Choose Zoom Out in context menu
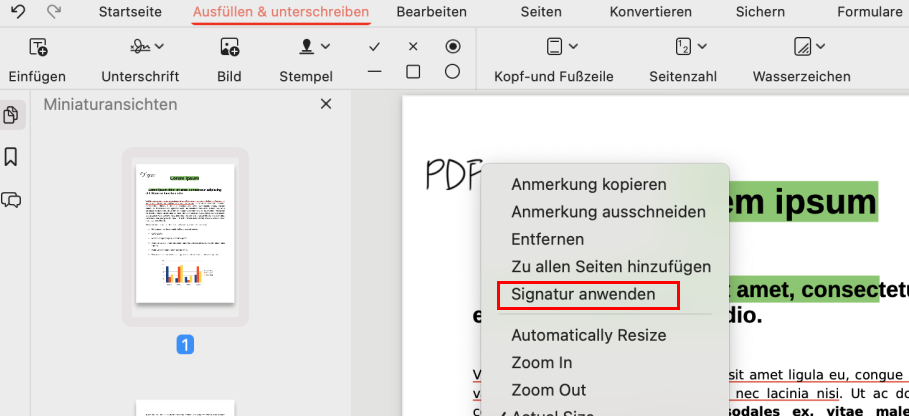The height and width of the screenshot is (416, 909). point(548,390)
